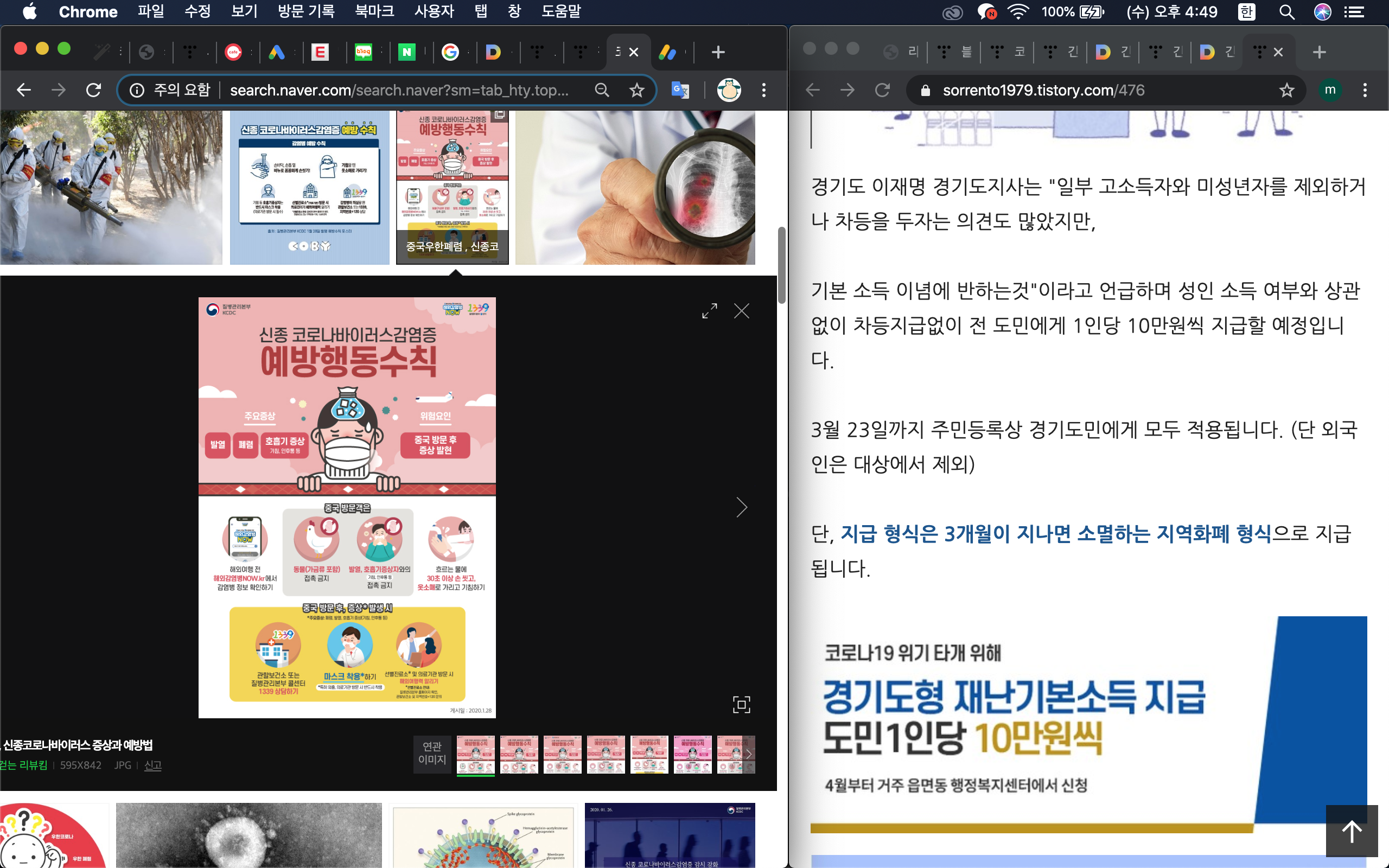Open the 도움말 menu
The height and width of the screenshot is (868, 1389).
point(562,11)
